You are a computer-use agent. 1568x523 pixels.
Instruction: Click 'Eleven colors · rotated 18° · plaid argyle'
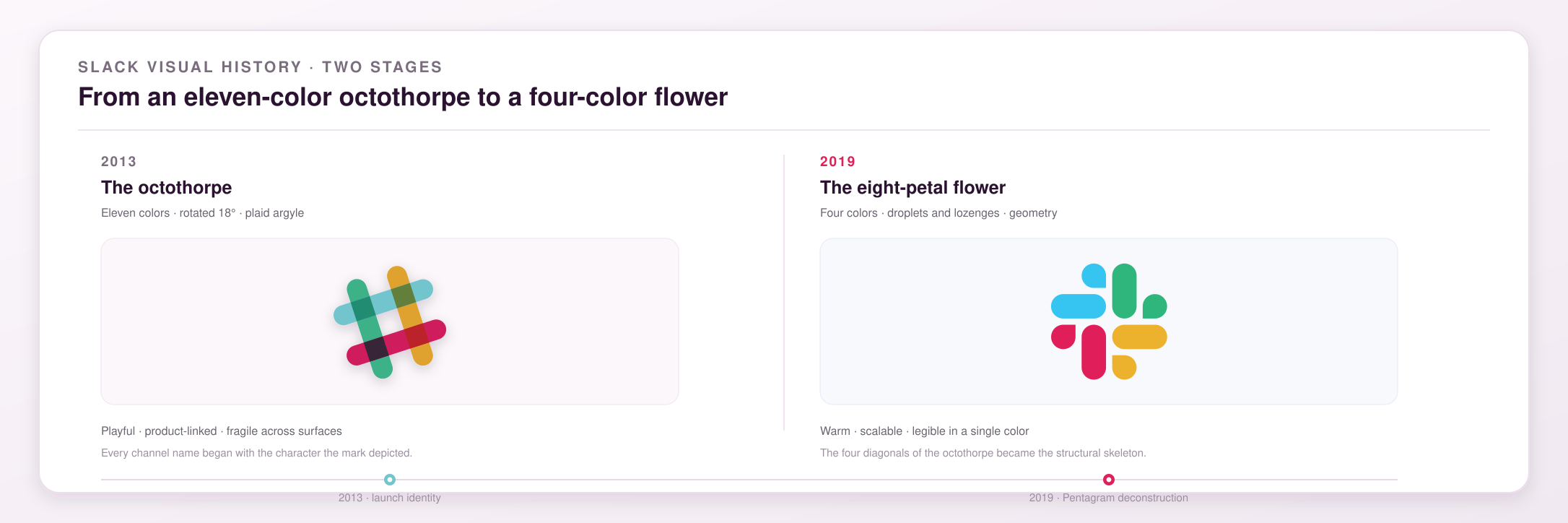click(202, 213)
